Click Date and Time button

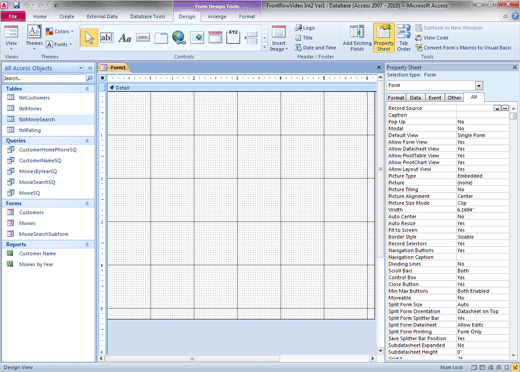pyautogui.click(x=315, y=48)
